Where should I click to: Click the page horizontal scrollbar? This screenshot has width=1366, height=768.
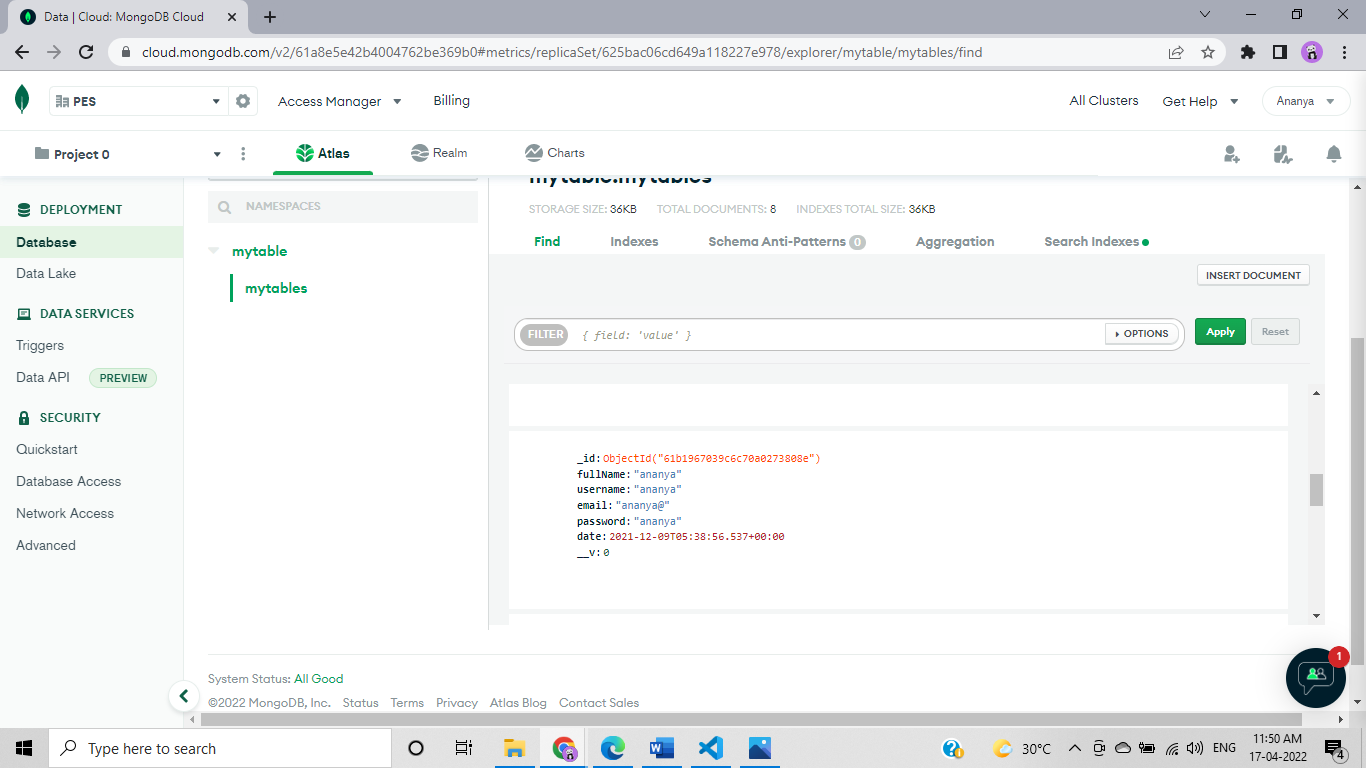coord(750,719)
